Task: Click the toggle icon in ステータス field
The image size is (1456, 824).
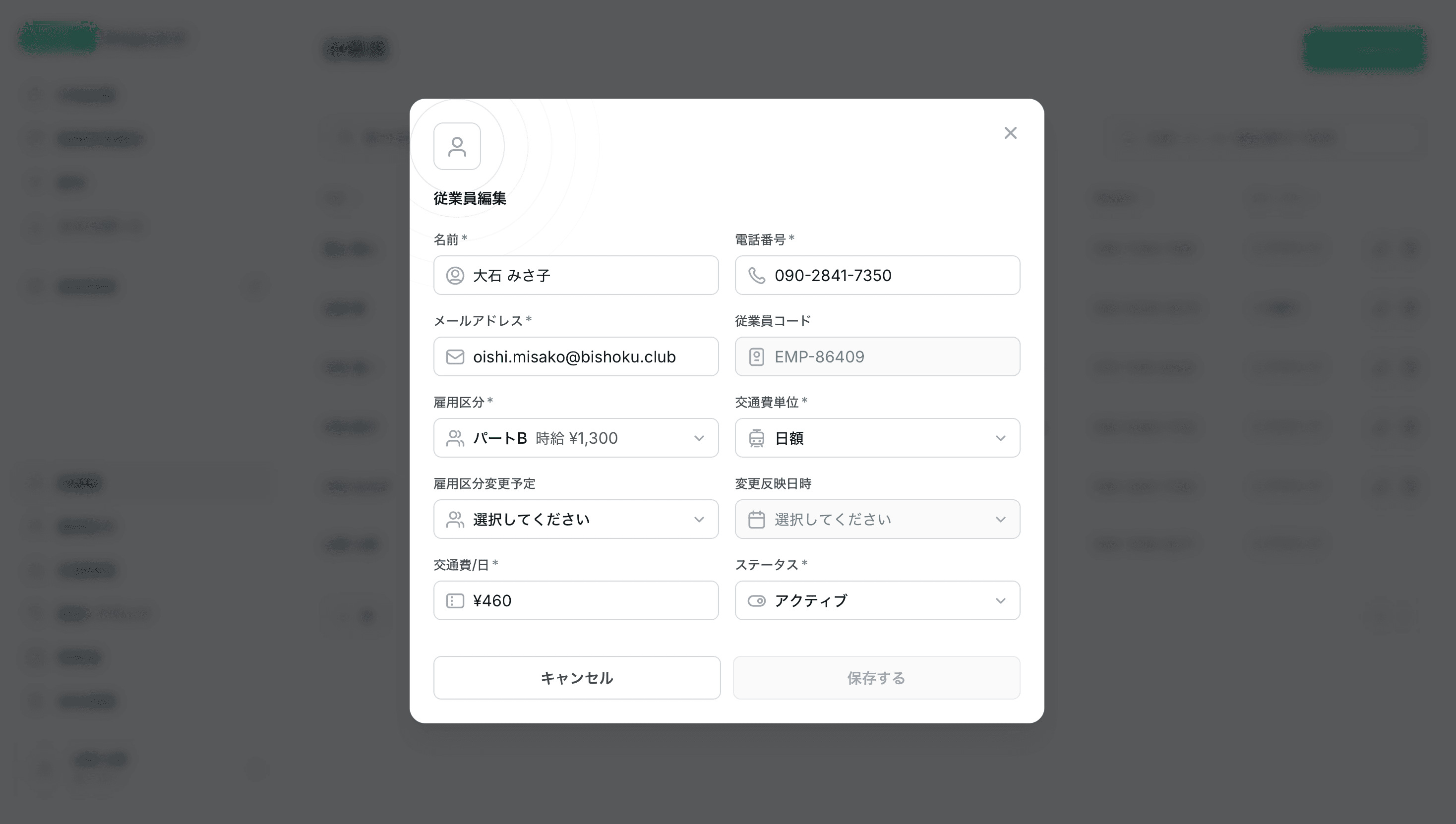Action: point(756,600)
